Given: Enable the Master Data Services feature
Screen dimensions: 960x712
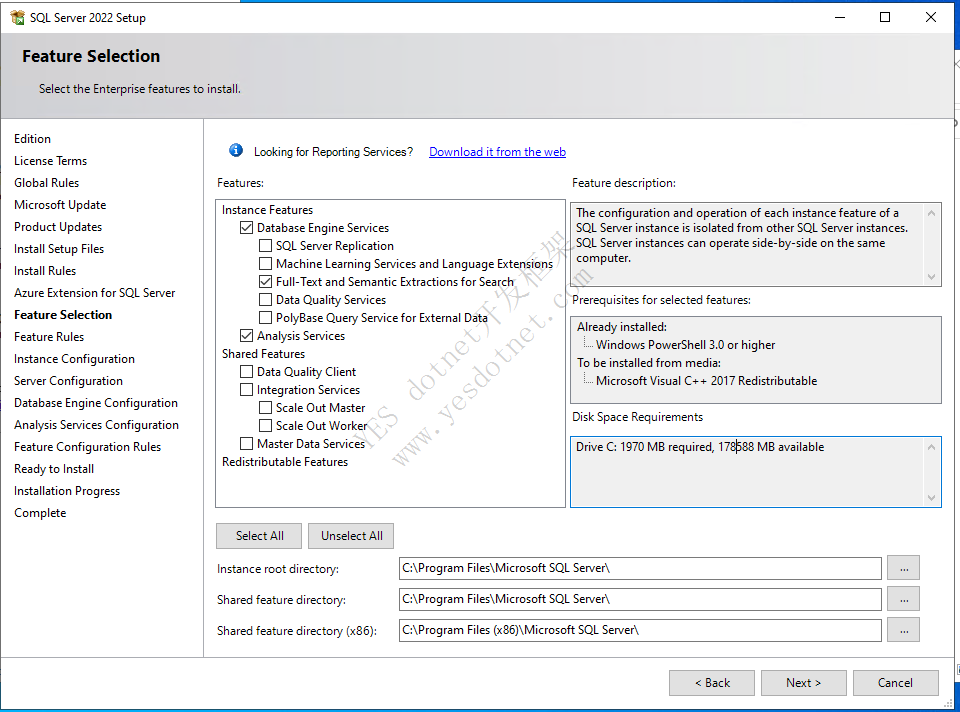Looking at the screenshot, I should (246, 443).
